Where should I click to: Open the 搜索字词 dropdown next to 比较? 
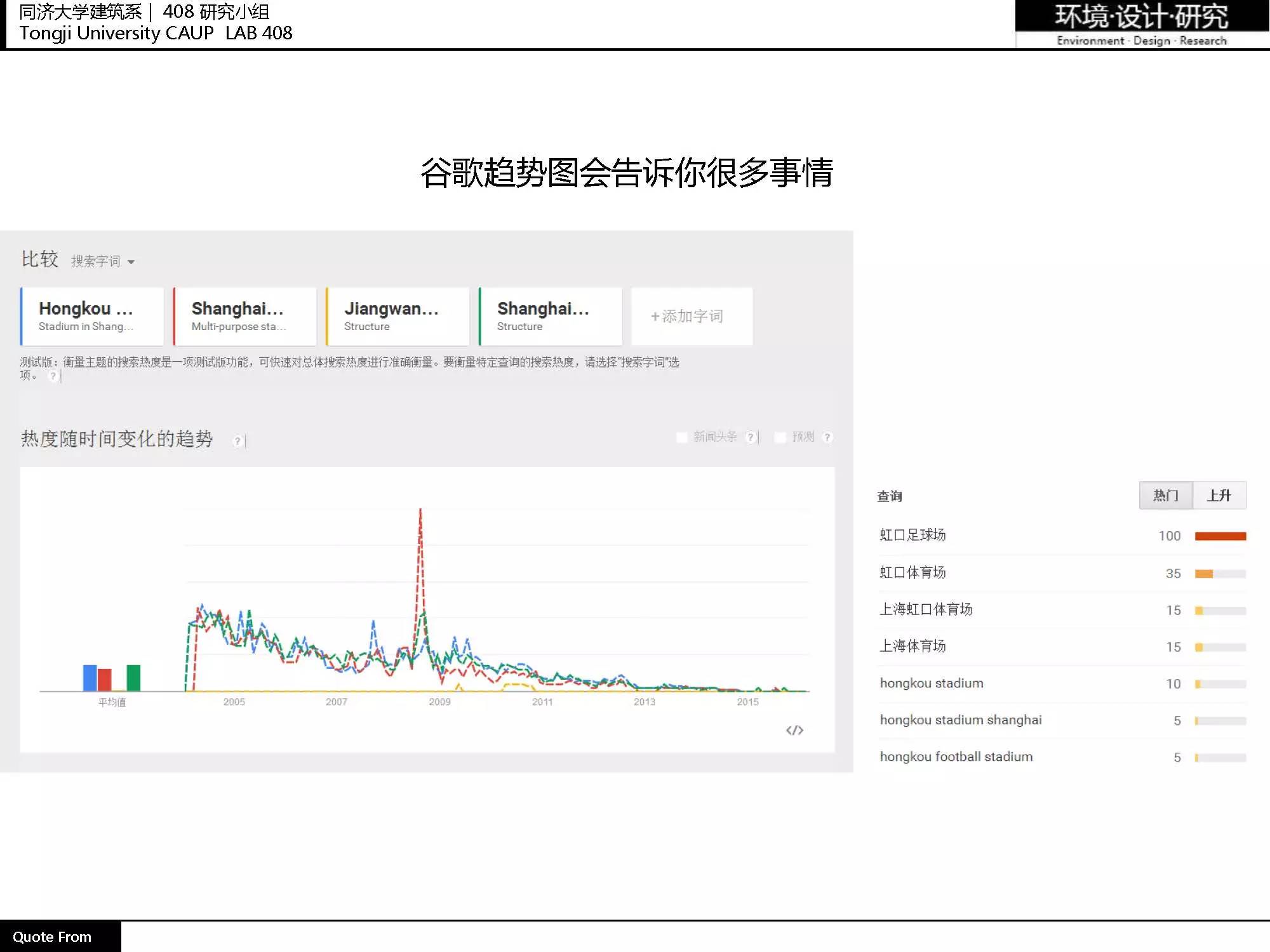pyautogui.click(x=103, y=261)
